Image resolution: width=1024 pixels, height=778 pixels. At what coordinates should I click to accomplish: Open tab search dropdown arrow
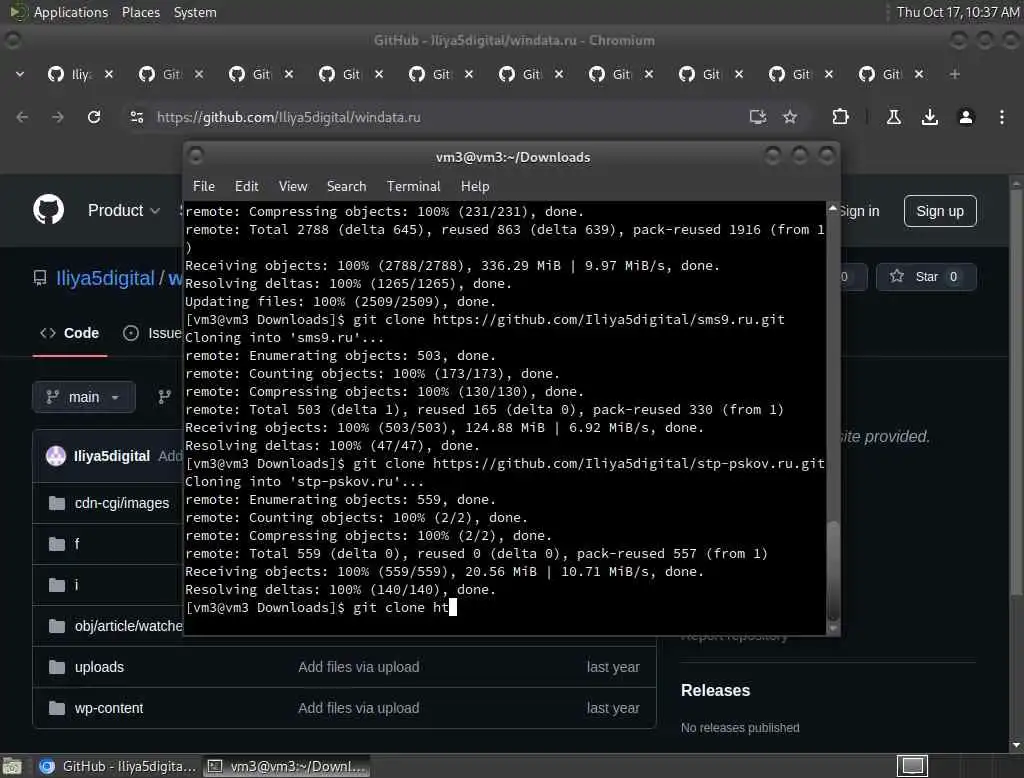[x=20, y=74]
